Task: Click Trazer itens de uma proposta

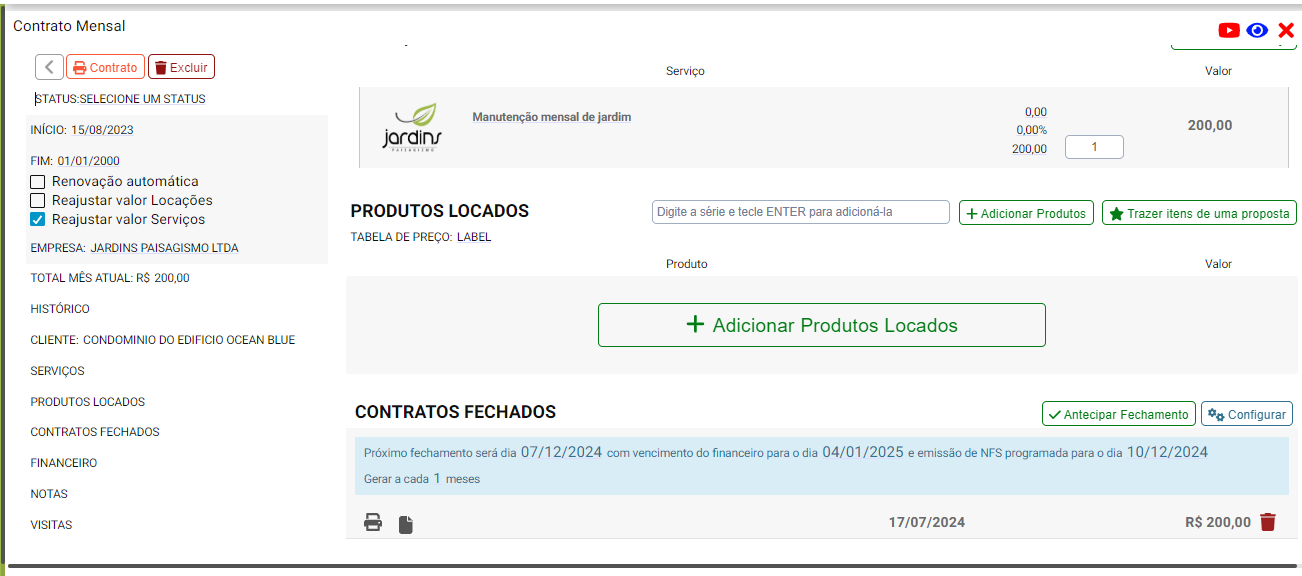Action: pyautogui.click(x=1199, y=213)
